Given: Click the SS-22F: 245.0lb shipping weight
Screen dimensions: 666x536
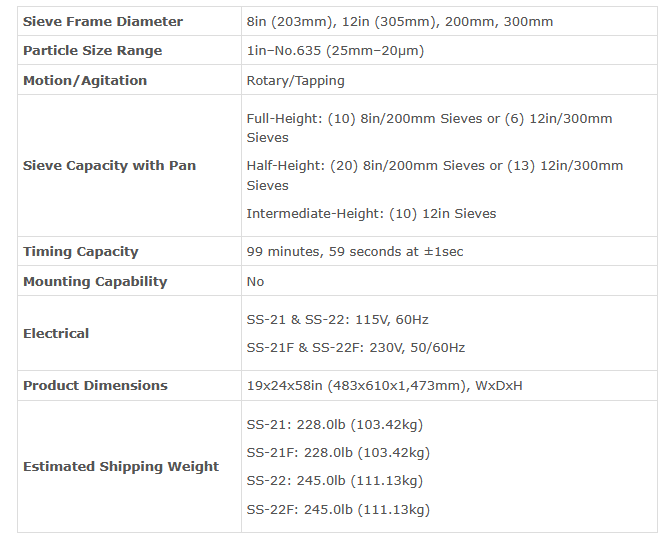Looking at the screenshot, I should click(338, 509).
